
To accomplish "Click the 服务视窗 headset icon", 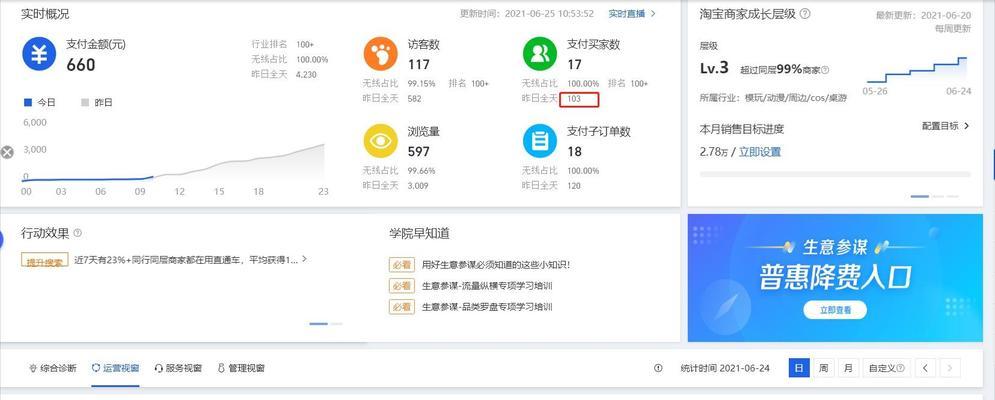I will click(x=159, y=368).
